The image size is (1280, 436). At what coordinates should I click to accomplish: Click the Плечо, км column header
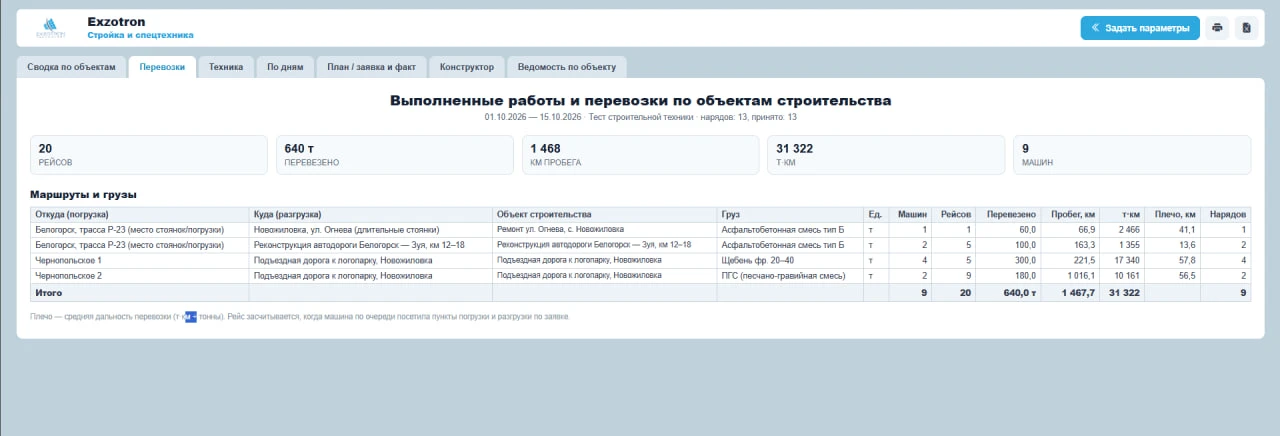point(1173,215)
